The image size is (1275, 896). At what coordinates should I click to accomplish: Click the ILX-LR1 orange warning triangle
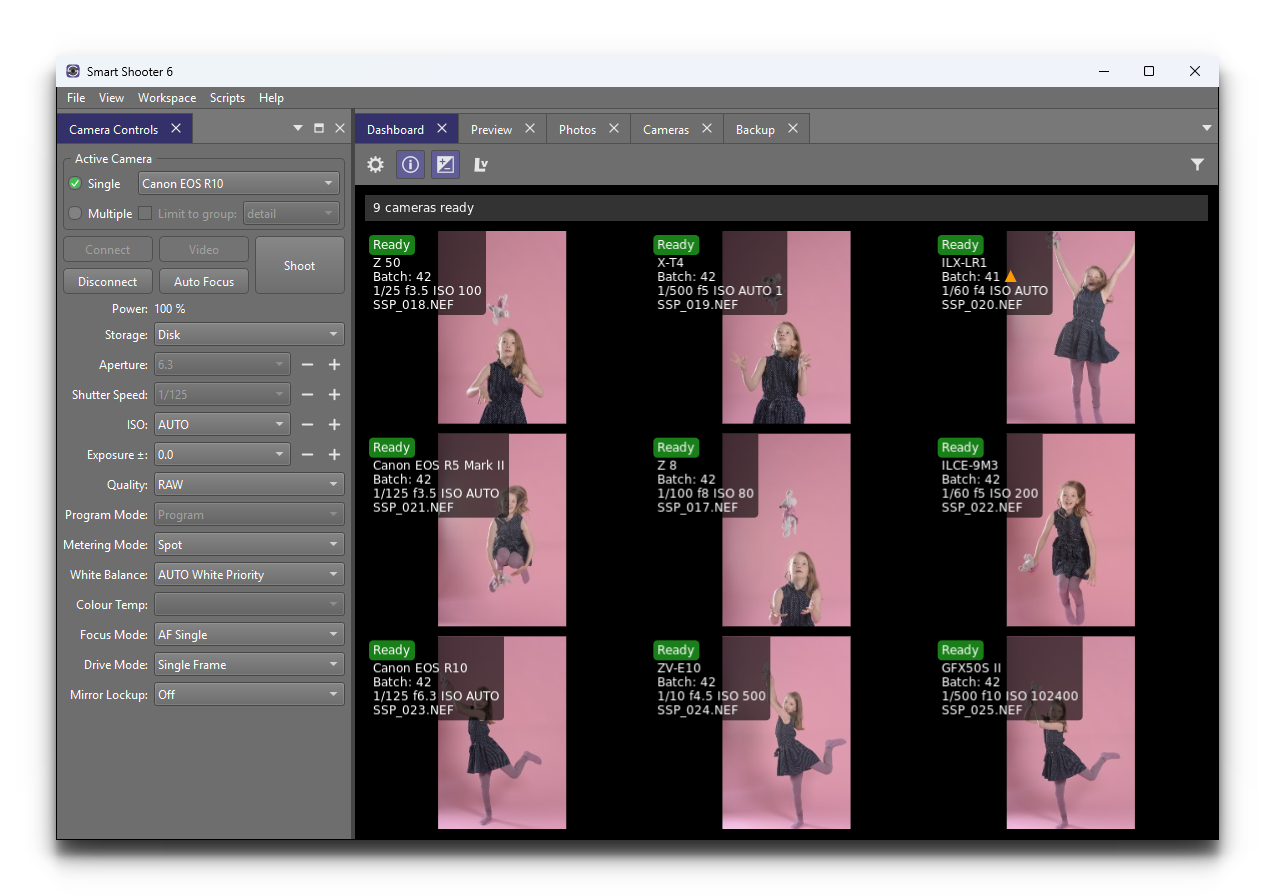pyautogui.click(x=1010, y=276)
